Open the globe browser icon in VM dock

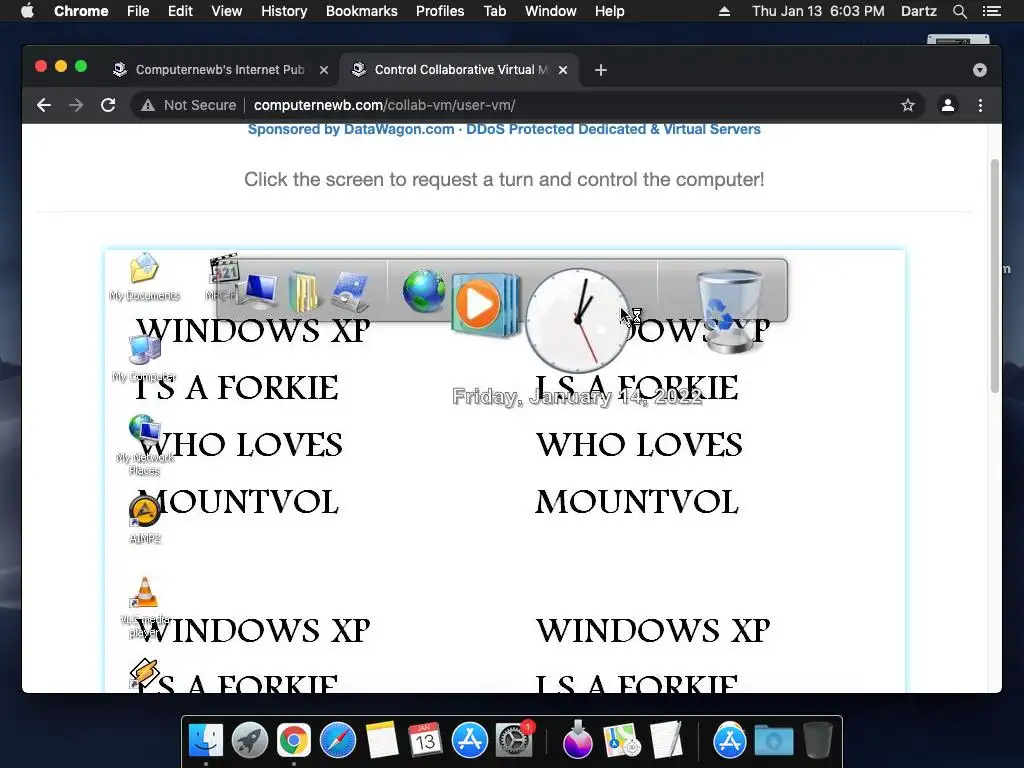click(424, 291)
